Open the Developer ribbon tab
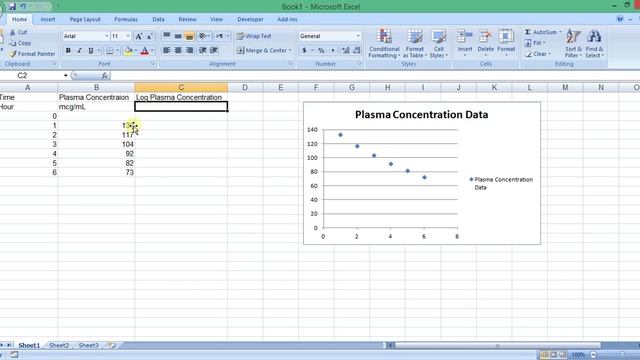This screenshot has width=640, height=360. [250, 19]
